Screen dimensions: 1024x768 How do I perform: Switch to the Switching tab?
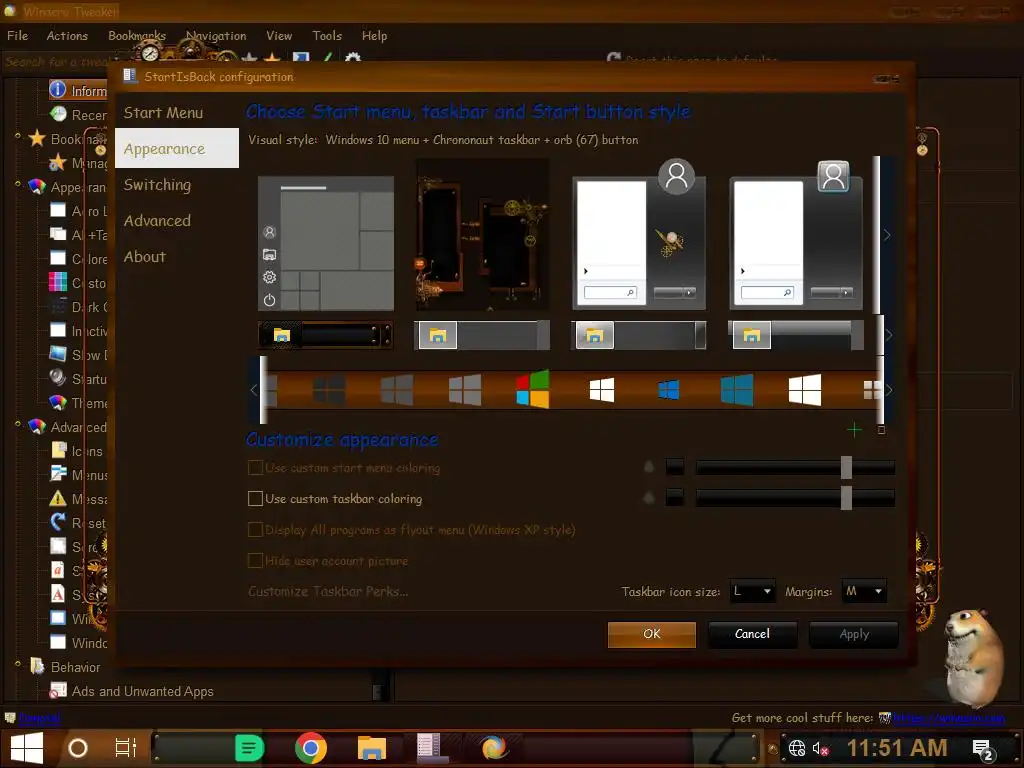(177, 185)
